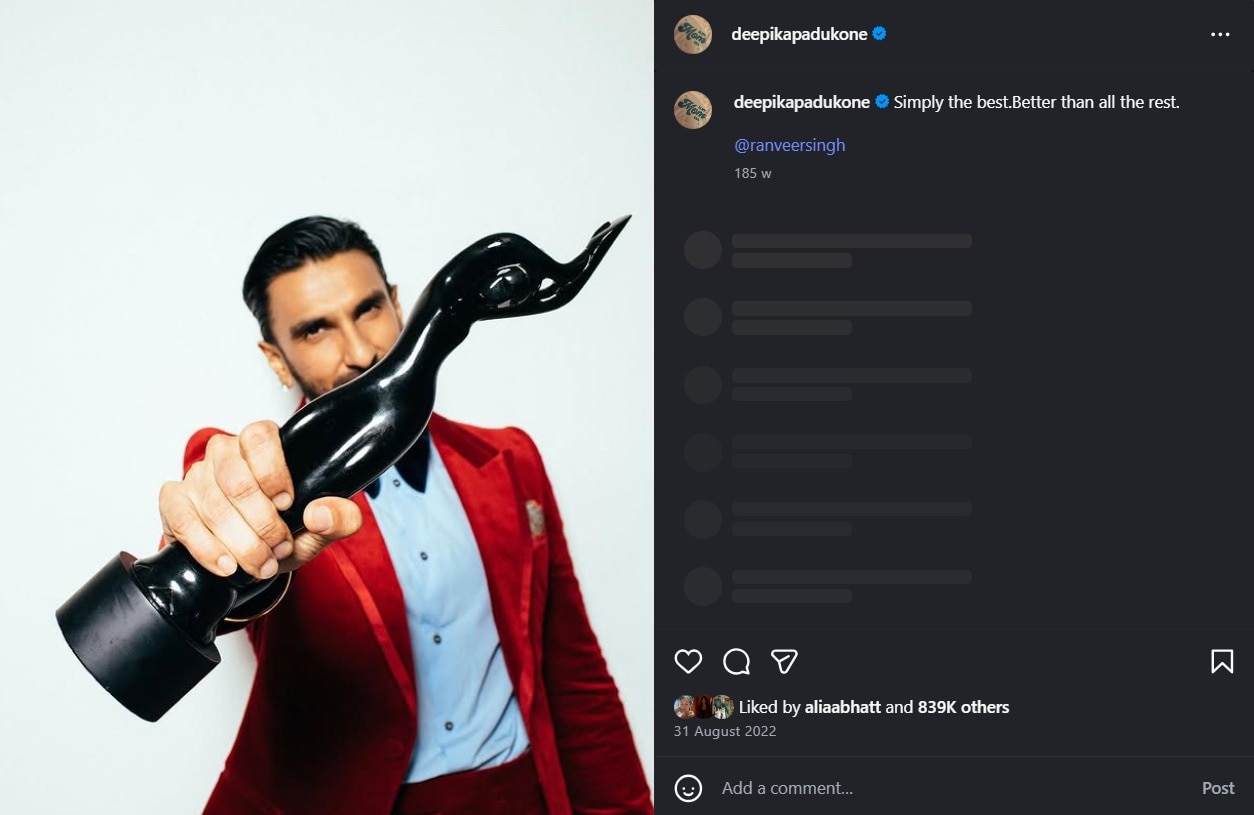View the 839K others likes list
Viewport: 1254px width, 815px height.
963,707
